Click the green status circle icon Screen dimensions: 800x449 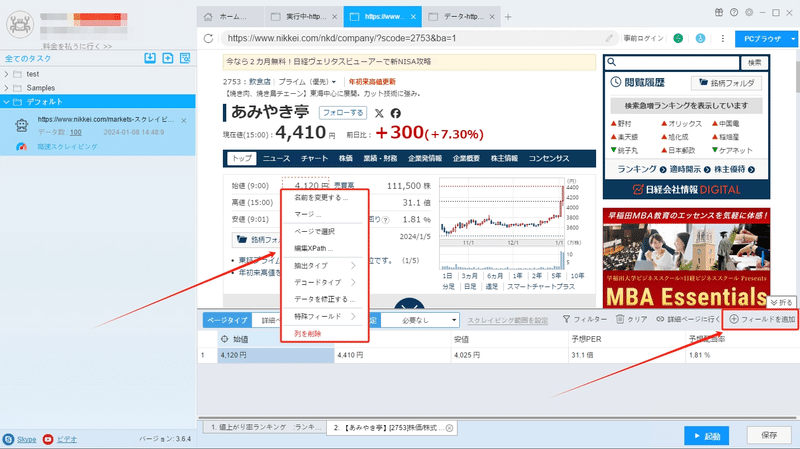(x=678, y=38)
